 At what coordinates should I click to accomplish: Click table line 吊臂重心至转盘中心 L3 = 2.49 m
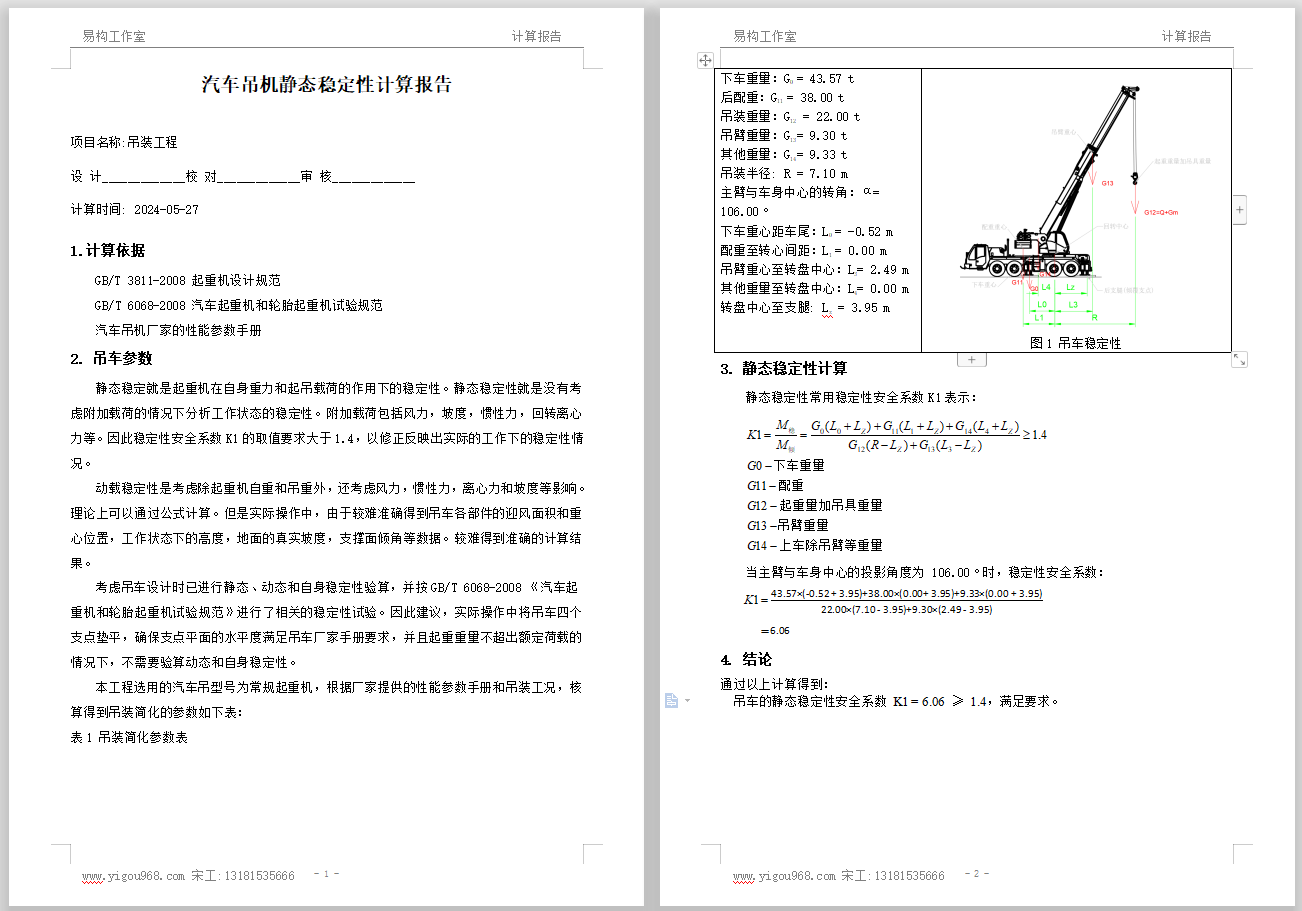click(x=814, y=270)
